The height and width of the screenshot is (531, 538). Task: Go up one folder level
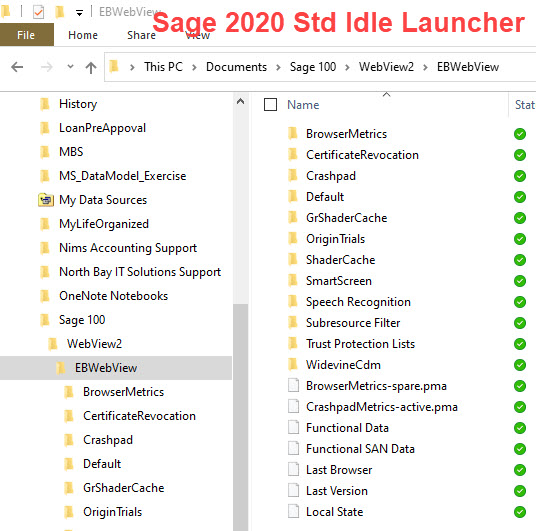point(91,67)
